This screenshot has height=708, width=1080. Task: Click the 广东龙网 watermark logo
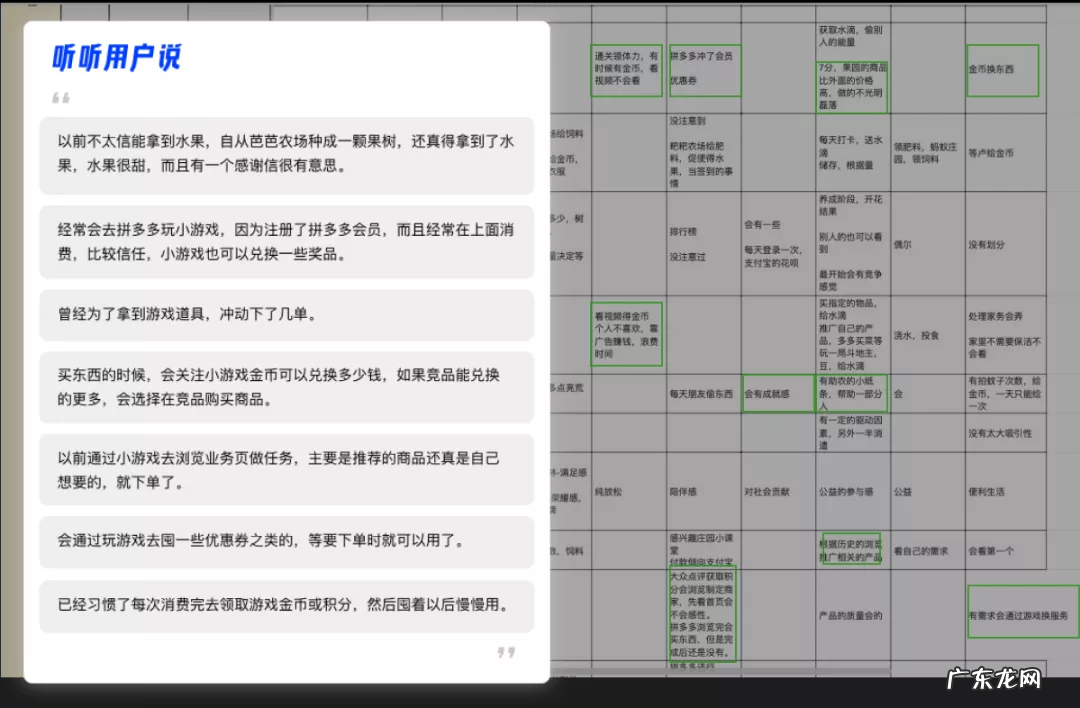(995, 679)
